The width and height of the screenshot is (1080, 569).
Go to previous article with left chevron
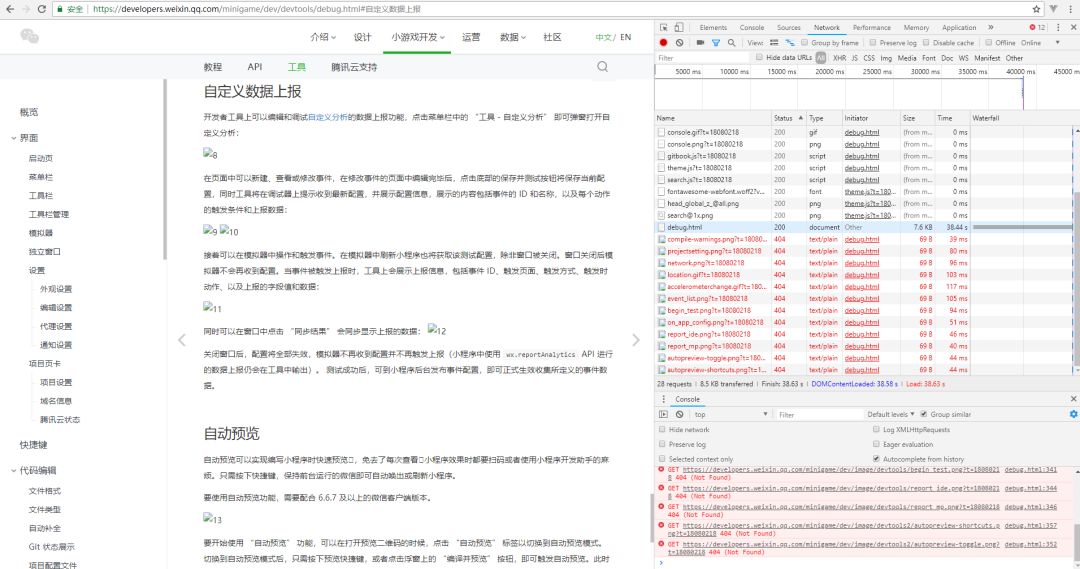182,340
